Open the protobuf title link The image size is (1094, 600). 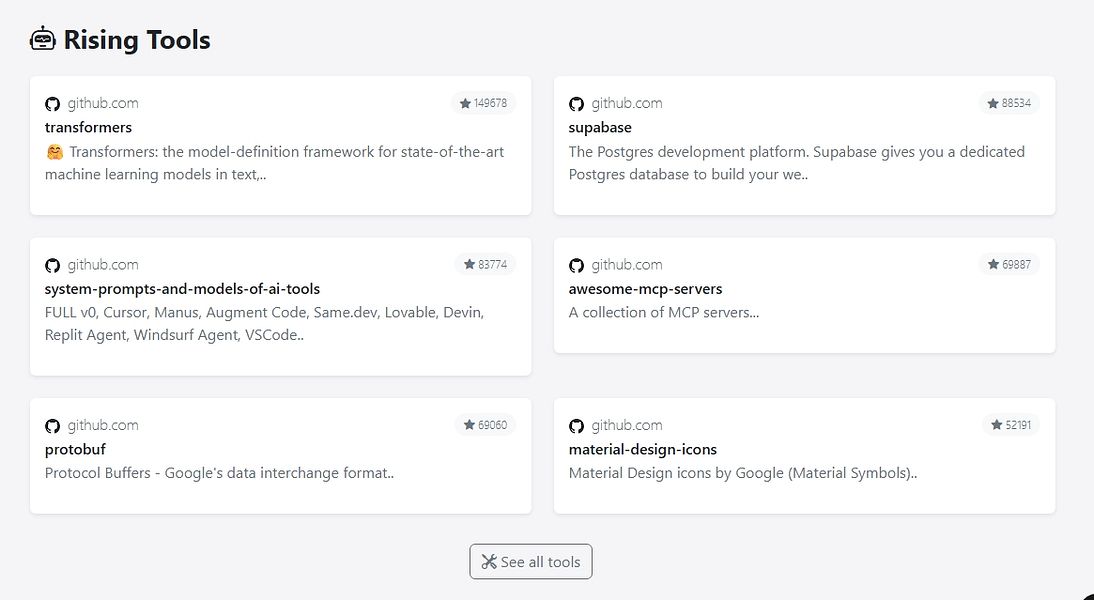[75, 450]
